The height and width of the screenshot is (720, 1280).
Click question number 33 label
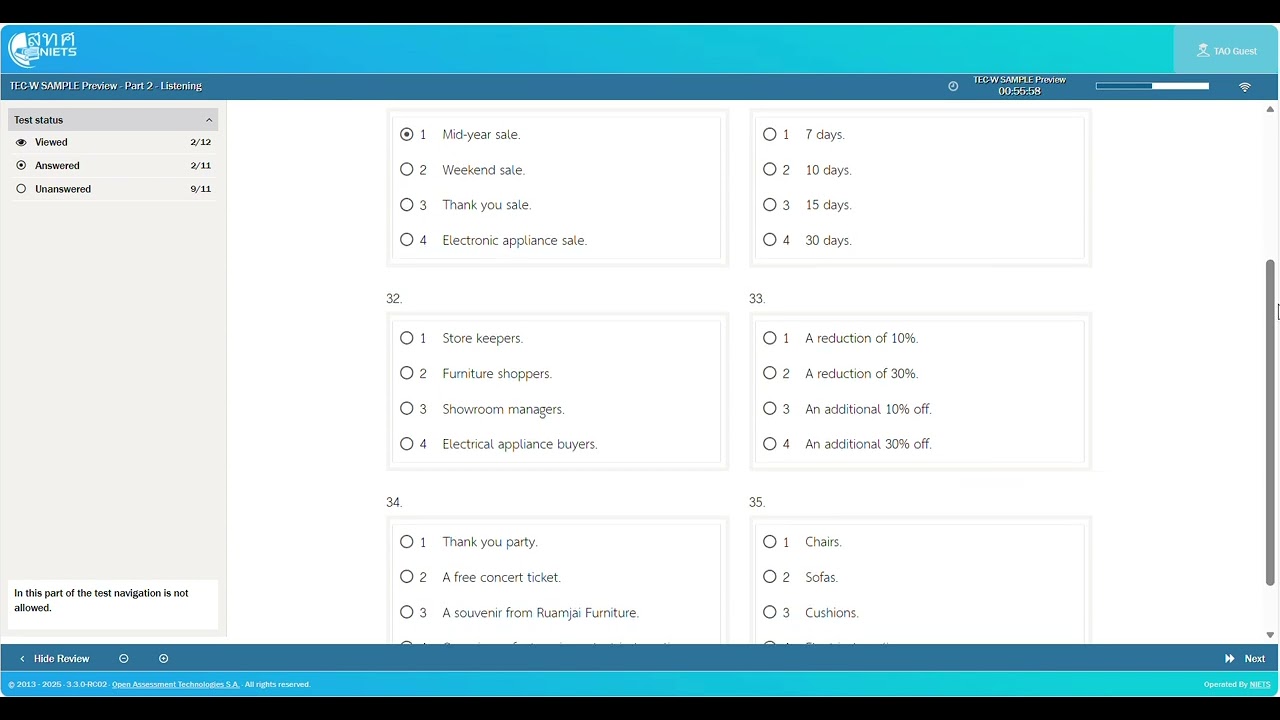point(757,299)
